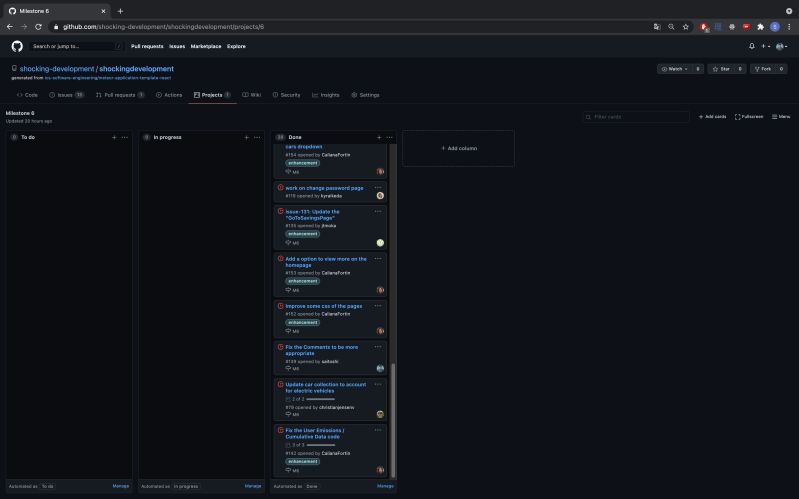Switch to the Wiki tab
This screenshot has width=799, height=499.
(x=251, y=95)
